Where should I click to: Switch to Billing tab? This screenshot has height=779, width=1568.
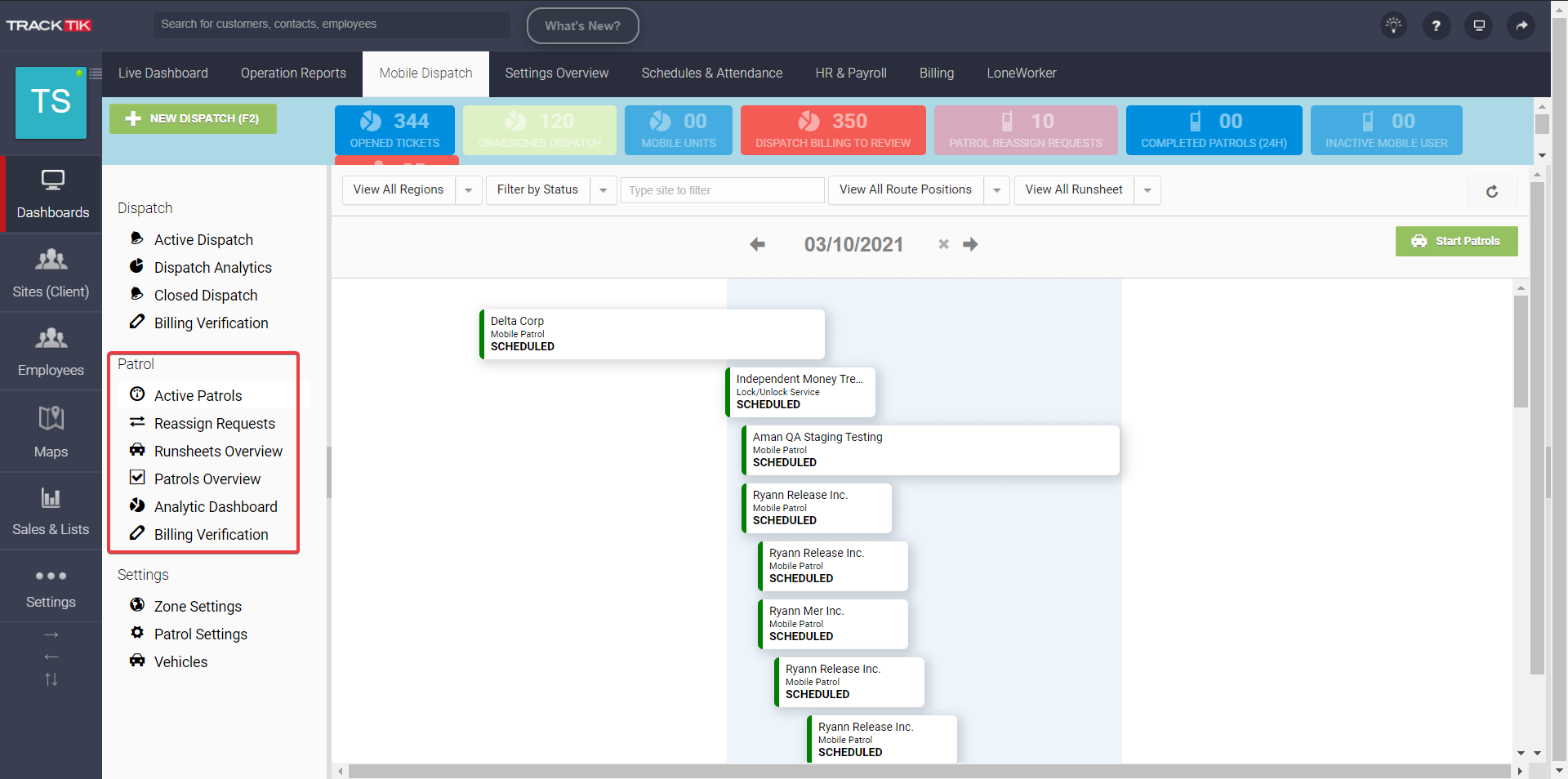[x=937, y=73]
